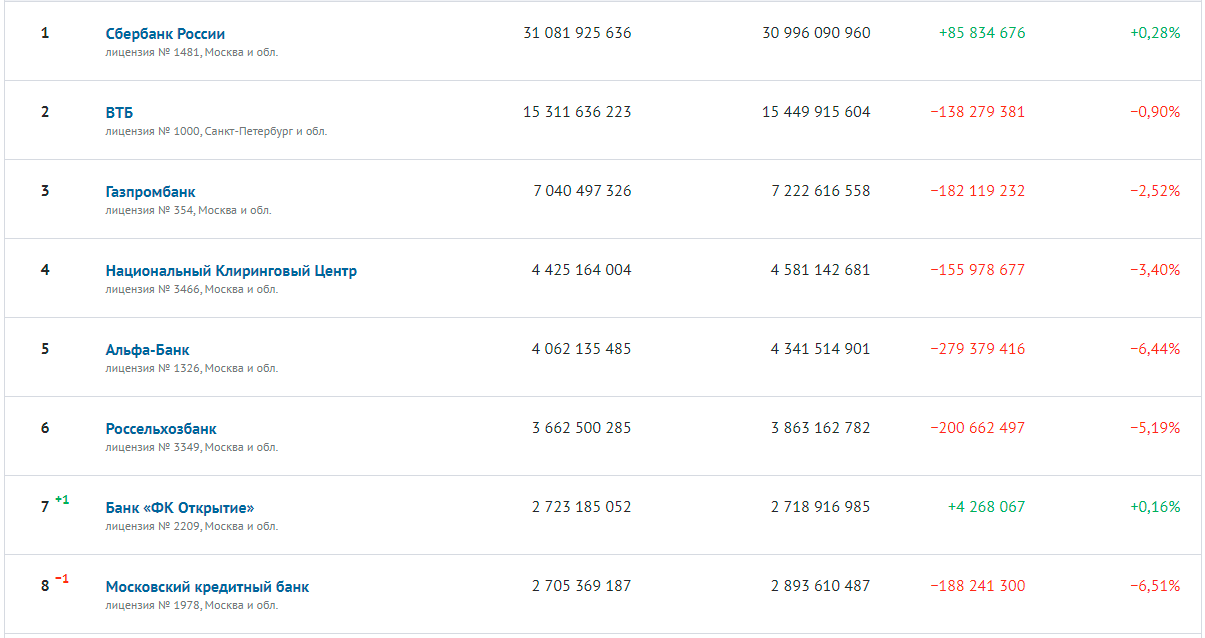Click Сбербанк value 31 081 925 636
This screenshot has height=638, width=1205.
[577, 33]
